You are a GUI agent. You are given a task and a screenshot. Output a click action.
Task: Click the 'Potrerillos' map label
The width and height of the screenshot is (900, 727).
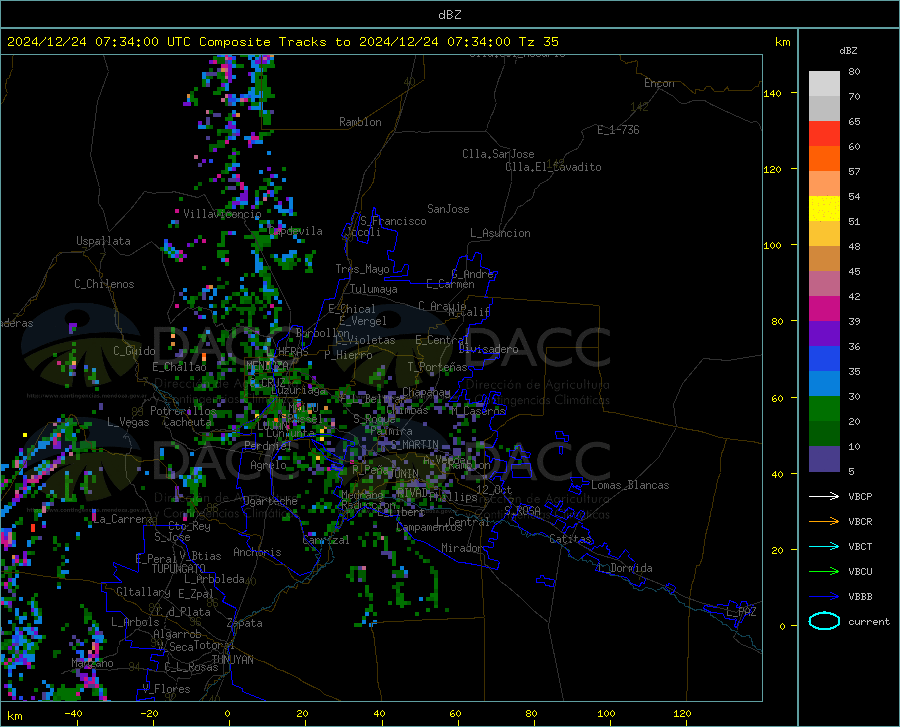[183, 411]
